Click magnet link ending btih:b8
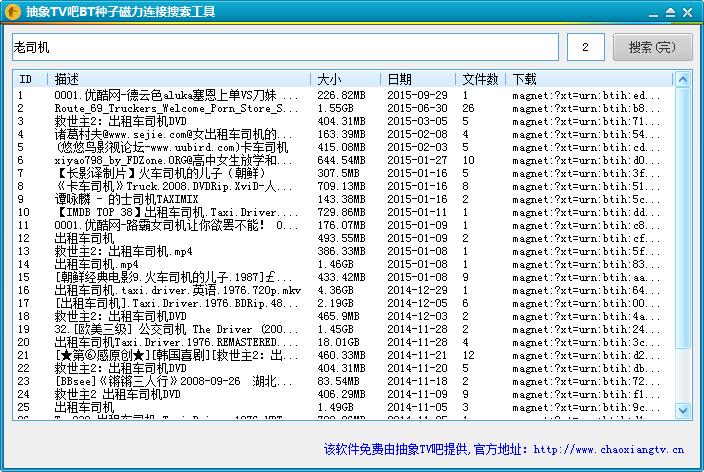Viewport: 704px width, 472px height. [586, 109]
